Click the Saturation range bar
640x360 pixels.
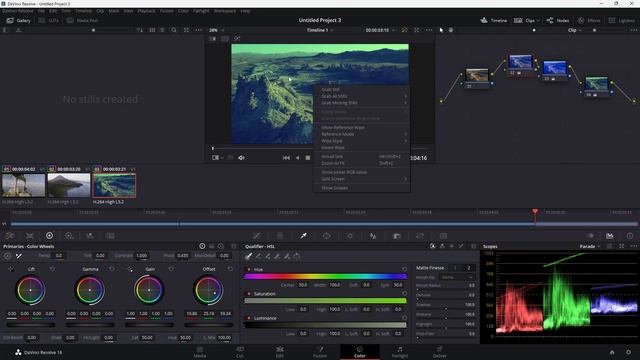tap(325, 300)
